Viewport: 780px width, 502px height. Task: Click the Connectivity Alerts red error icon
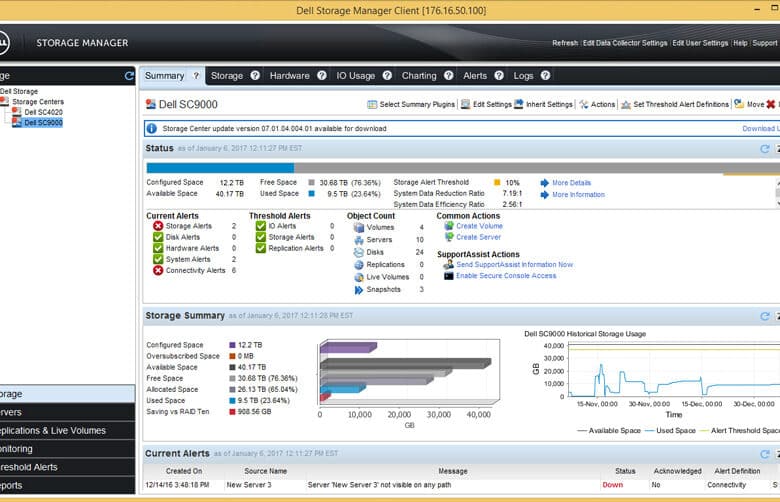coord(158,271)
